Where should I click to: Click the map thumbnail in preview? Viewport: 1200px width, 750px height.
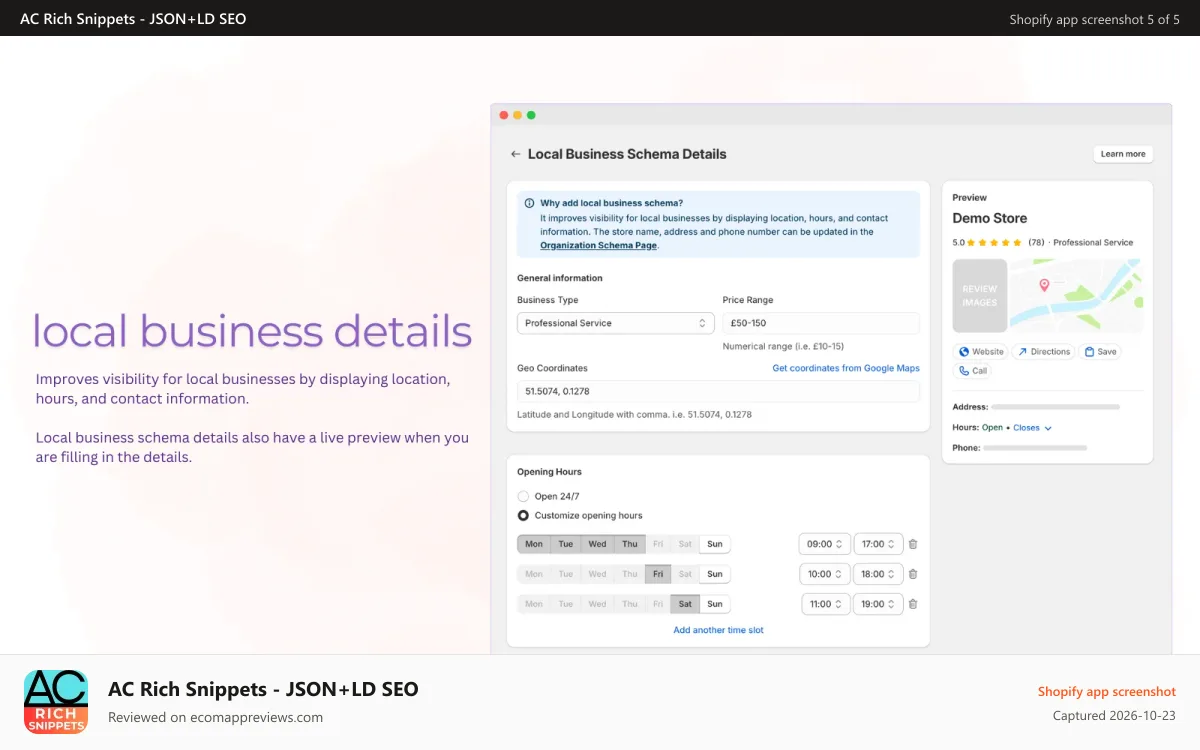point(1076,296)
